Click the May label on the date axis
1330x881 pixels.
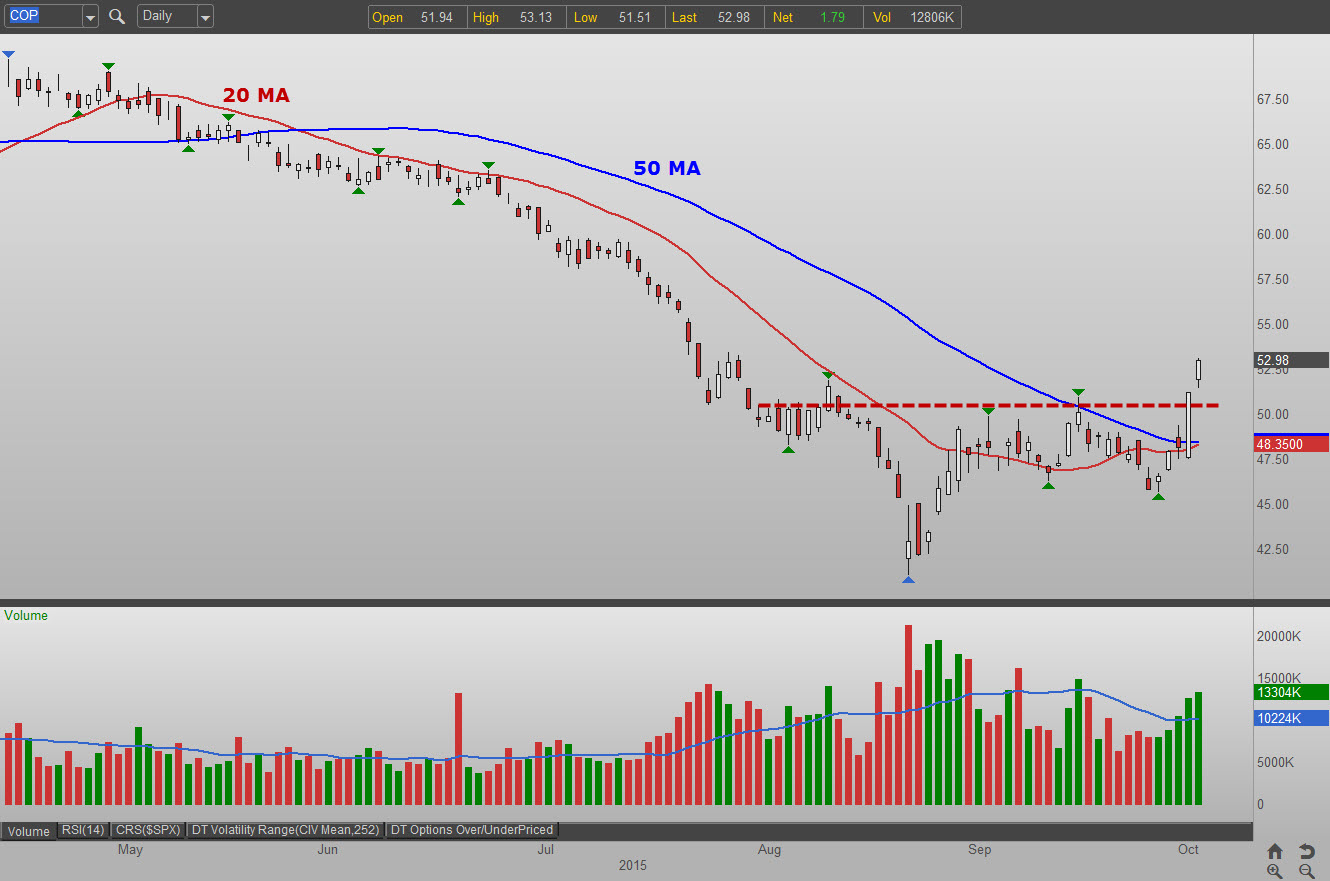[130, 850]
